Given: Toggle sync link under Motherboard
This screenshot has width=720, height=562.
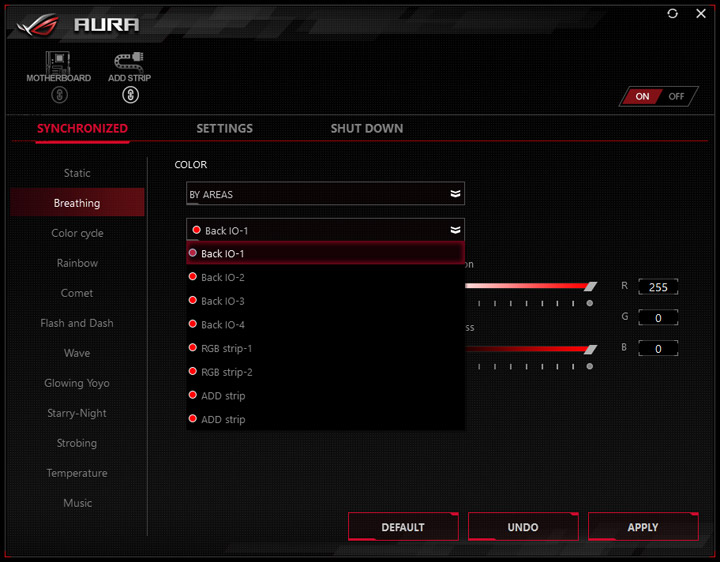Looking at the screenshot, I should 59,95.
